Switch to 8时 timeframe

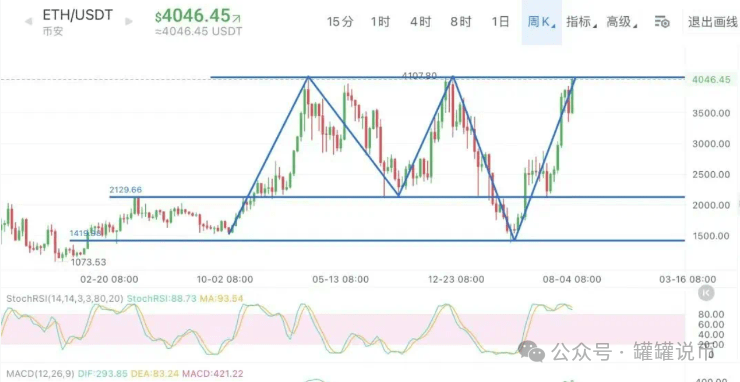point(461,22)
